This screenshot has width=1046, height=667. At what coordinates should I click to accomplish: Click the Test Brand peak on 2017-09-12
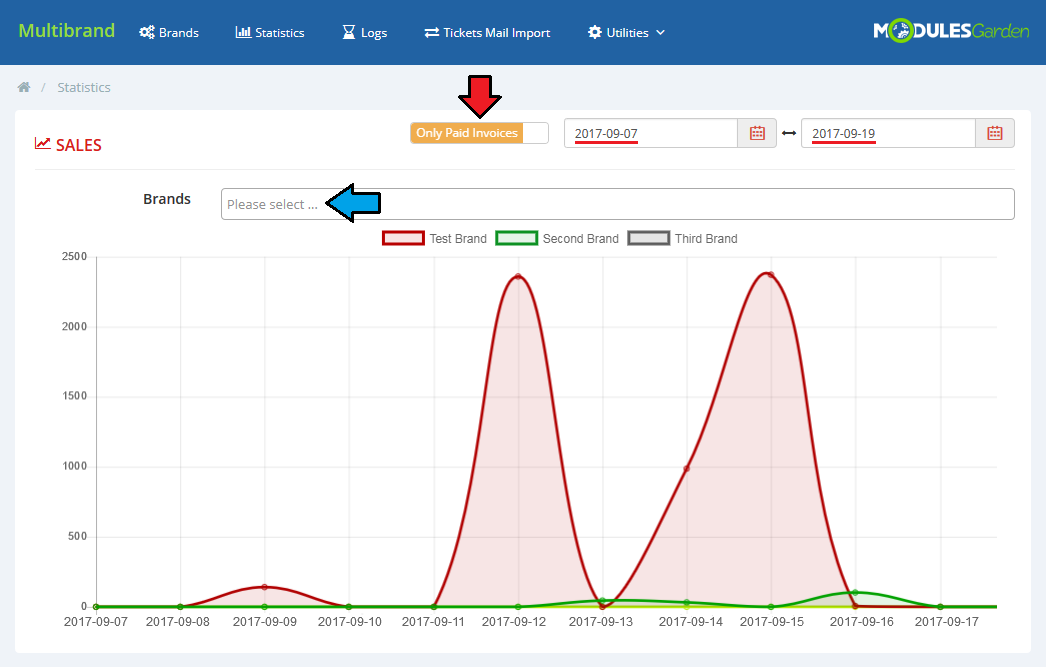[518, 277]
